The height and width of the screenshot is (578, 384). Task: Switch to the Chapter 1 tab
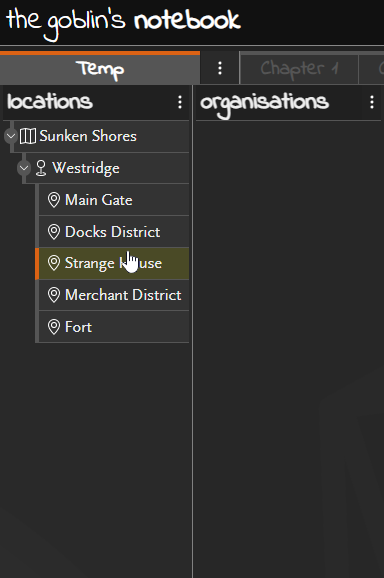pos(299,69)
